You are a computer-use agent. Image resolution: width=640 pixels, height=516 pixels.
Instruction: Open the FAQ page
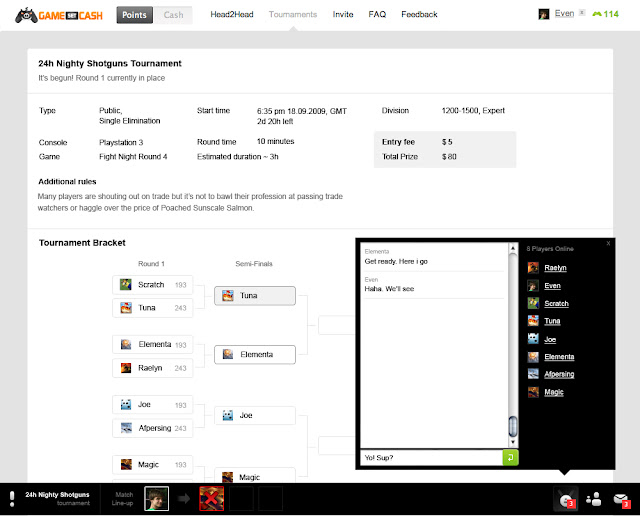(377, 15)
